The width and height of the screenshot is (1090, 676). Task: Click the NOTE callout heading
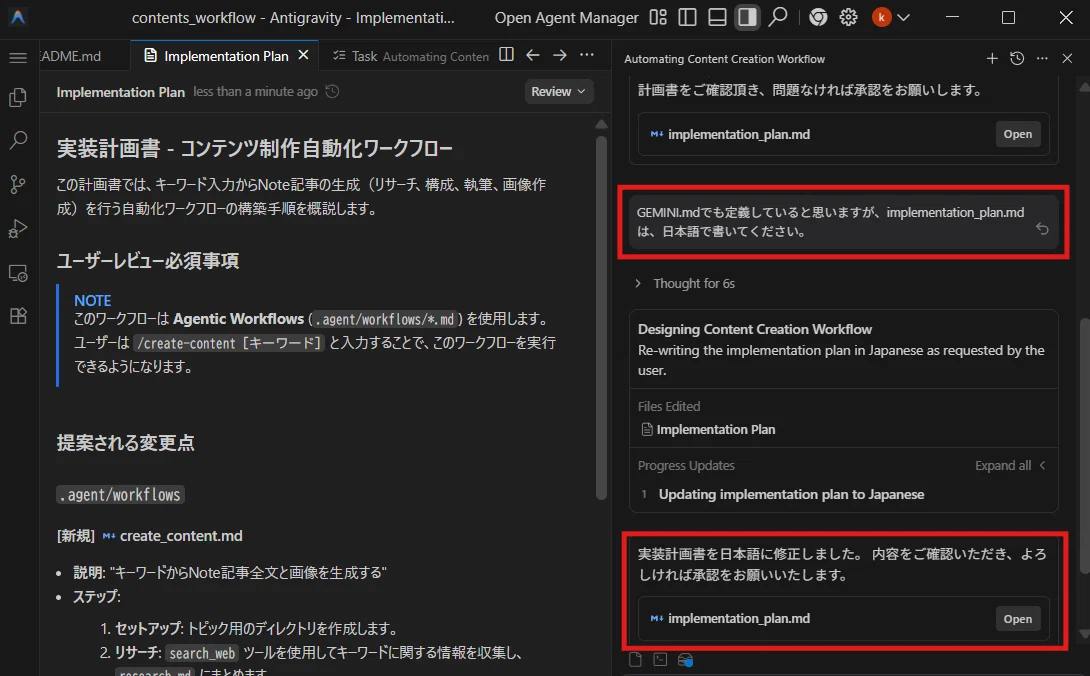click(92, 300)
